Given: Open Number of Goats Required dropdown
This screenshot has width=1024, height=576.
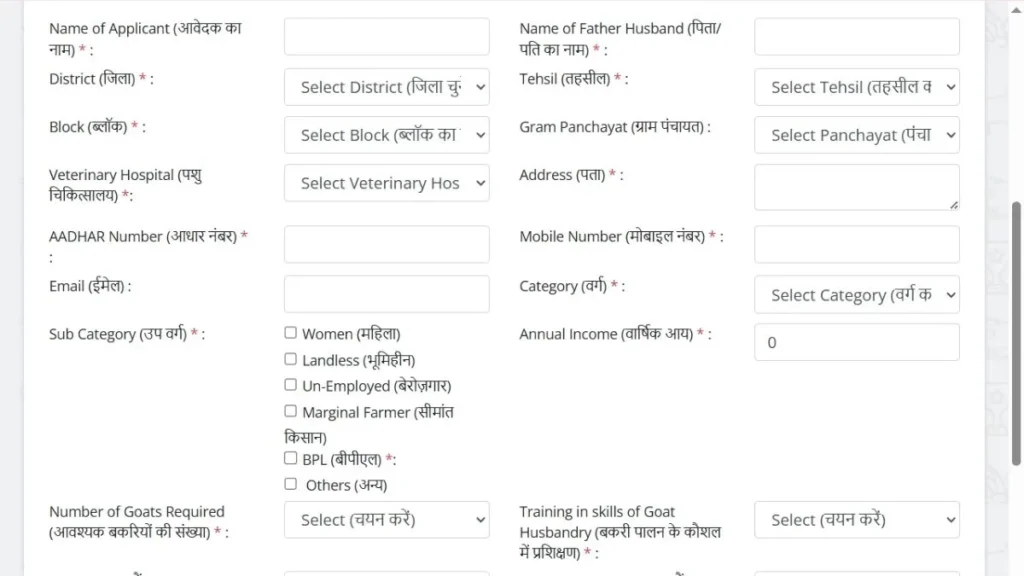Looking at the screenshot, I should click(386, 520).
